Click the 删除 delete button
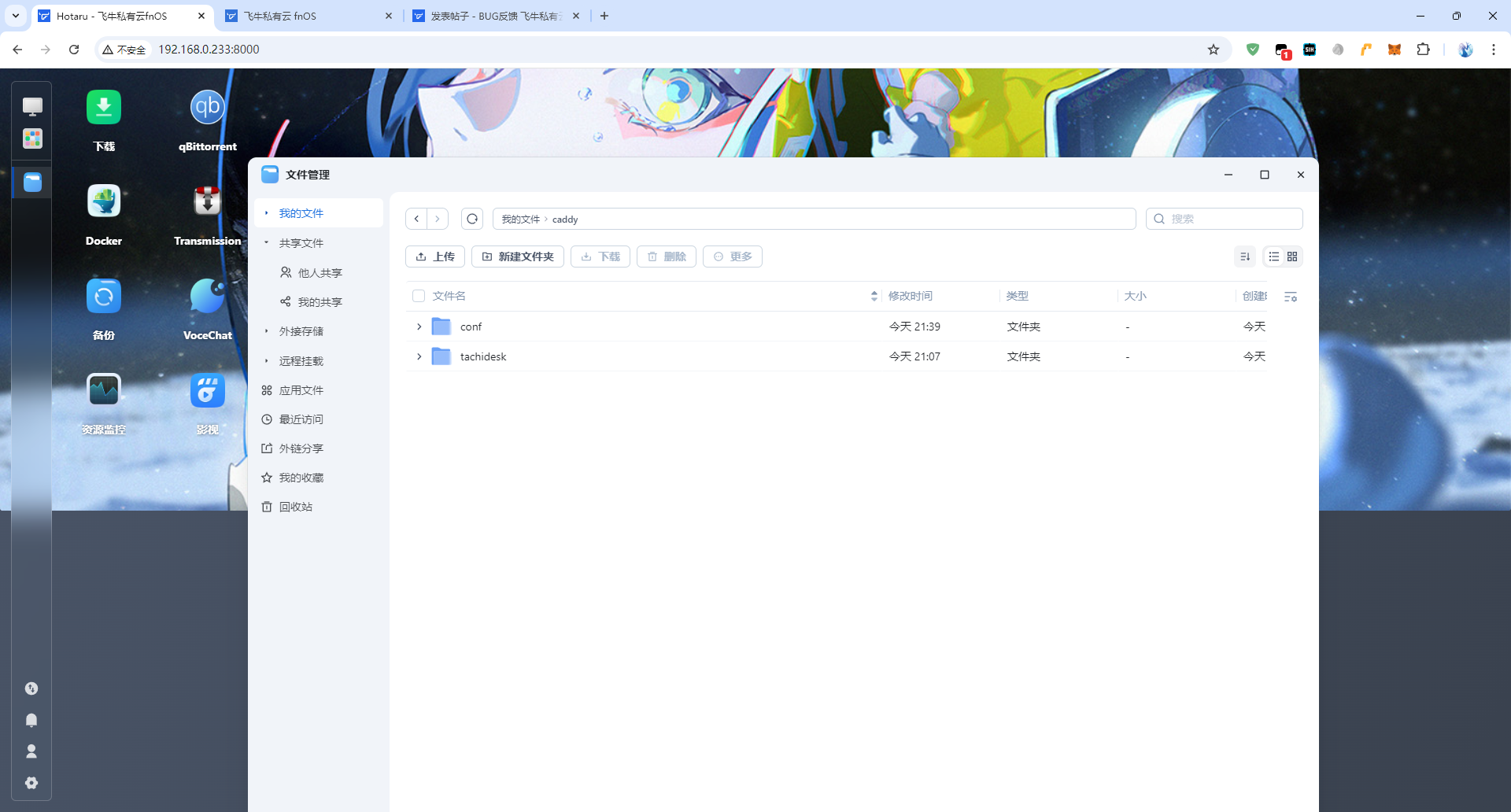This screenshot has height=812, width=1511. pos(667,257)
